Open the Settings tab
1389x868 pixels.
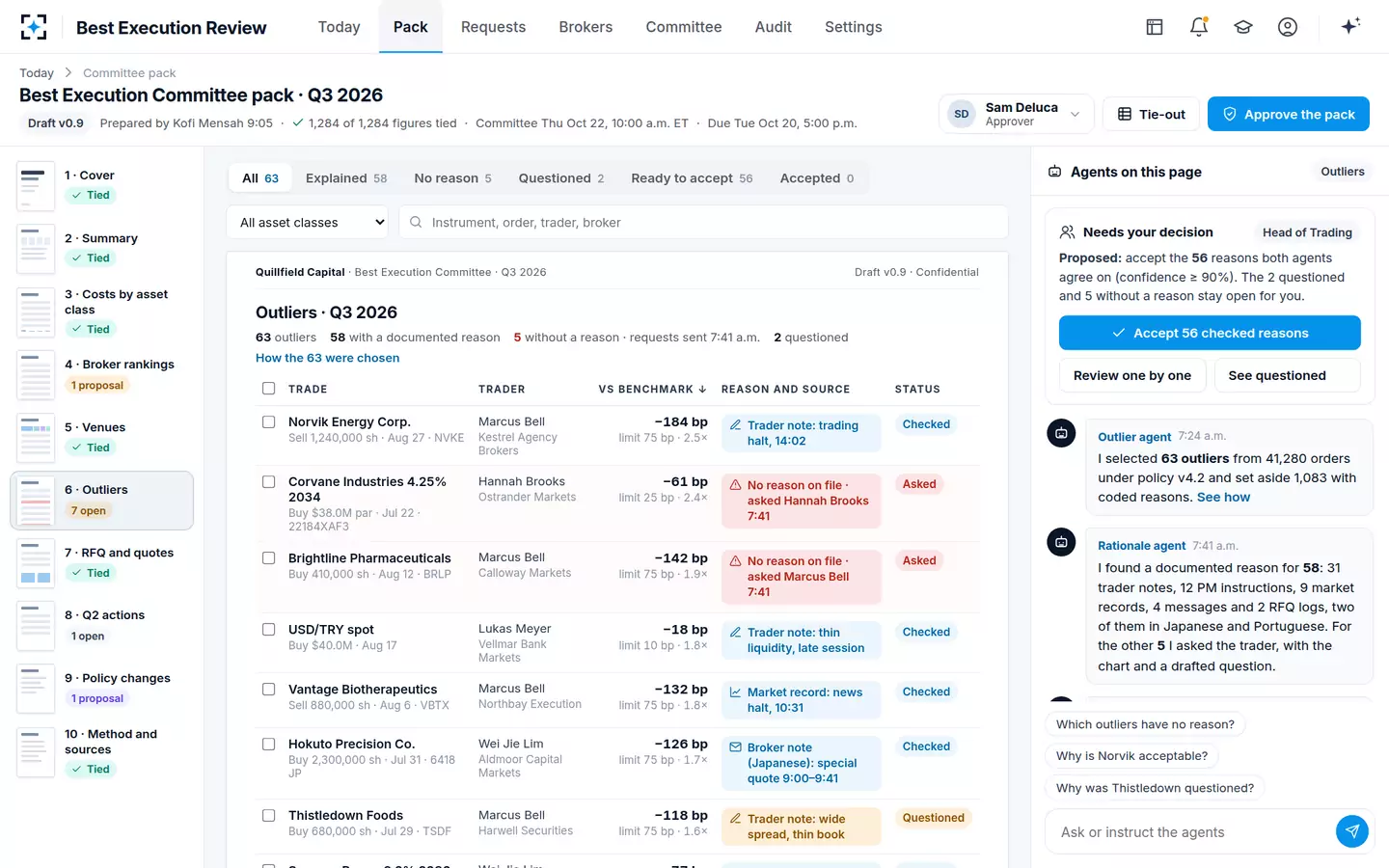coord(854,27)
